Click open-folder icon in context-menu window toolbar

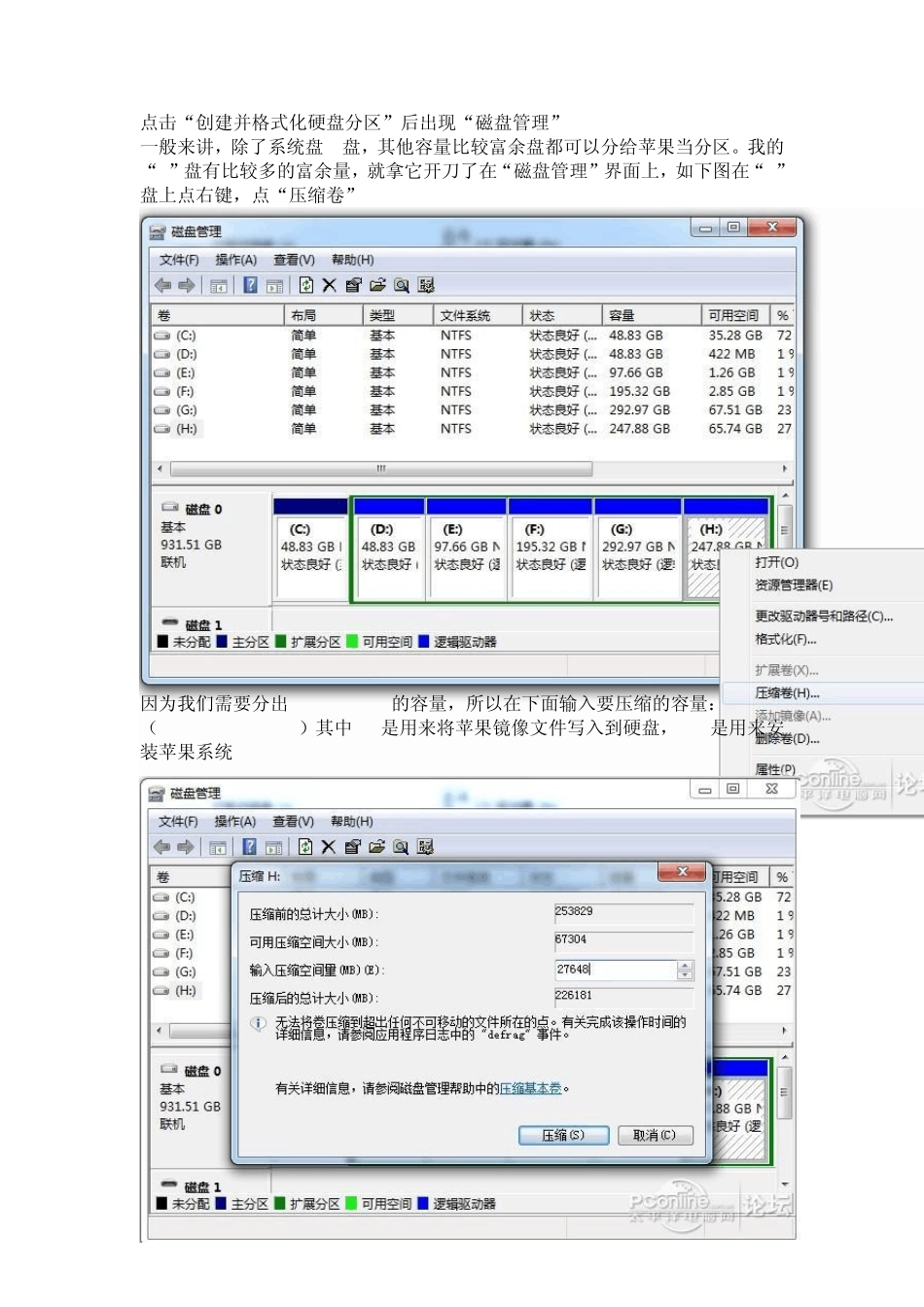[377, 285]
